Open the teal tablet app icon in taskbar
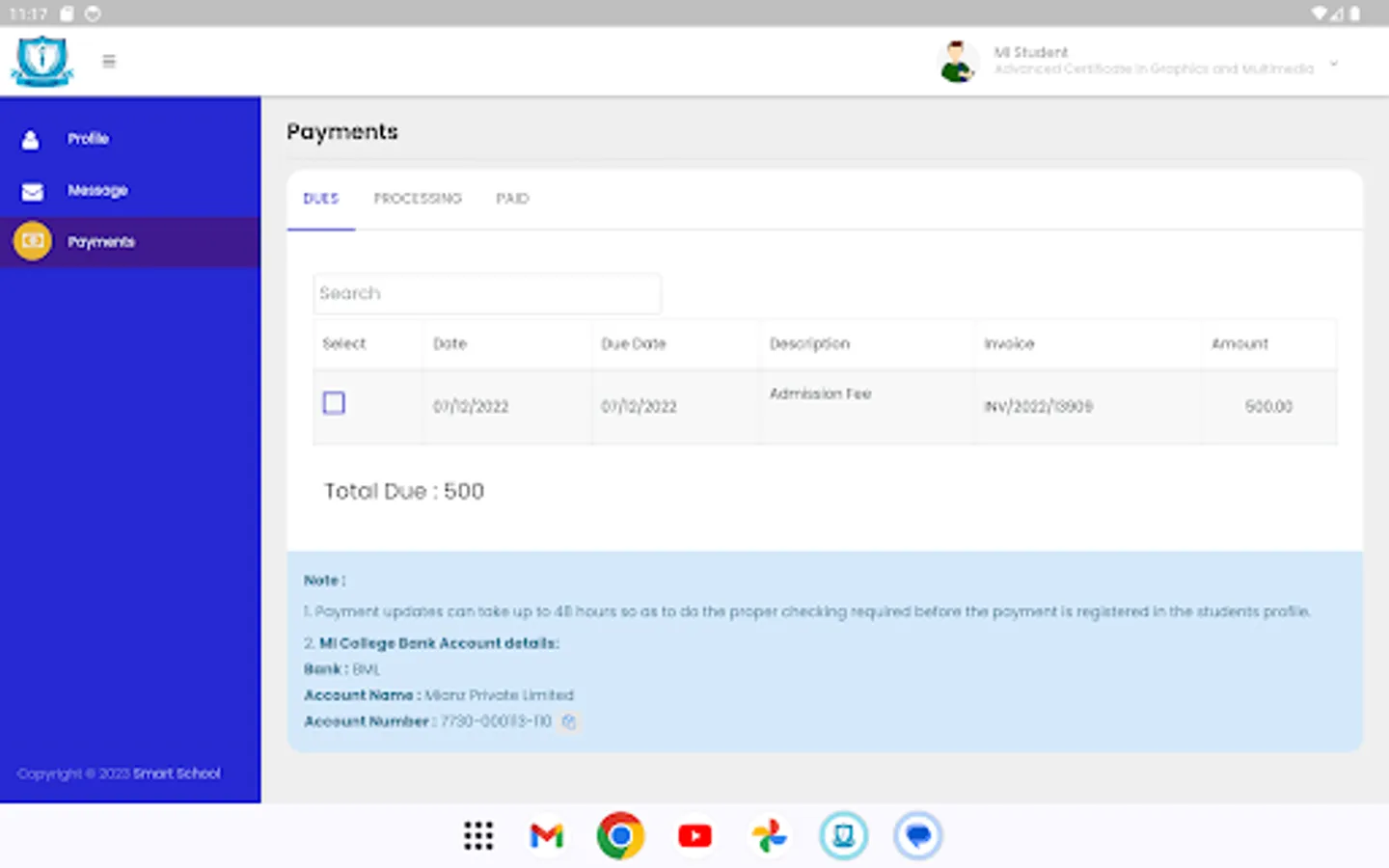The height and width of the screenshot is (868, 1389). click(x=844, y=836)
